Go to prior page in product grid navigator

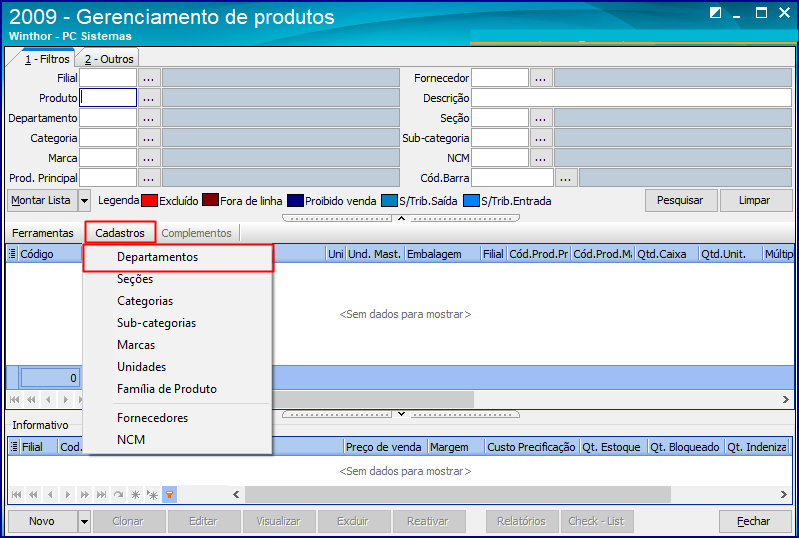(31, 399)
